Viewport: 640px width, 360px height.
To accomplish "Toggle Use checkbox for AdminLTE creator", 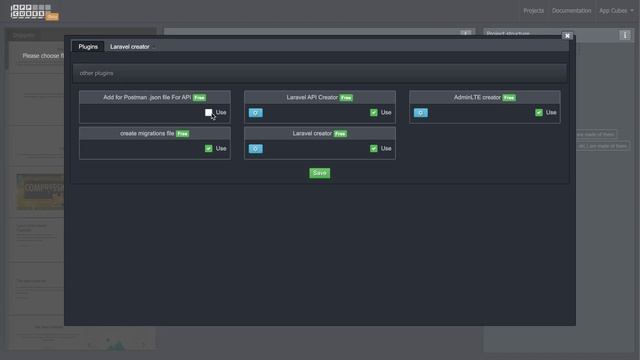I will (539, 112).
